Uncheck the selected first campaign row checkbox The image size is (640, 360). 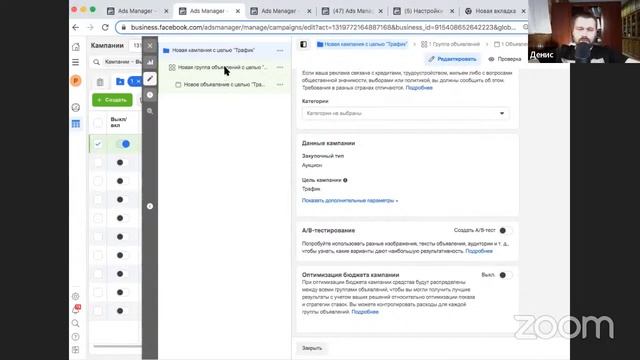click(98, 144)
